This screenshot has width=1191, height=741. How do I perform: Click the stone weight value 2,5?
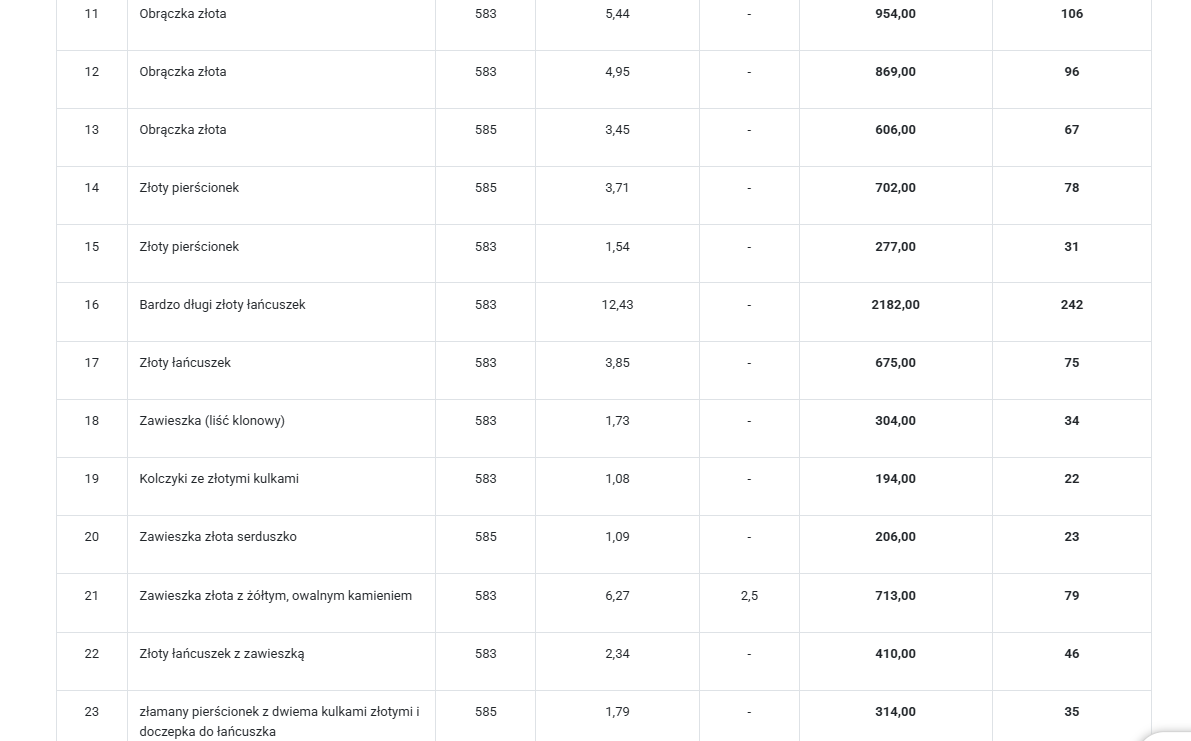tap(749, 596)
